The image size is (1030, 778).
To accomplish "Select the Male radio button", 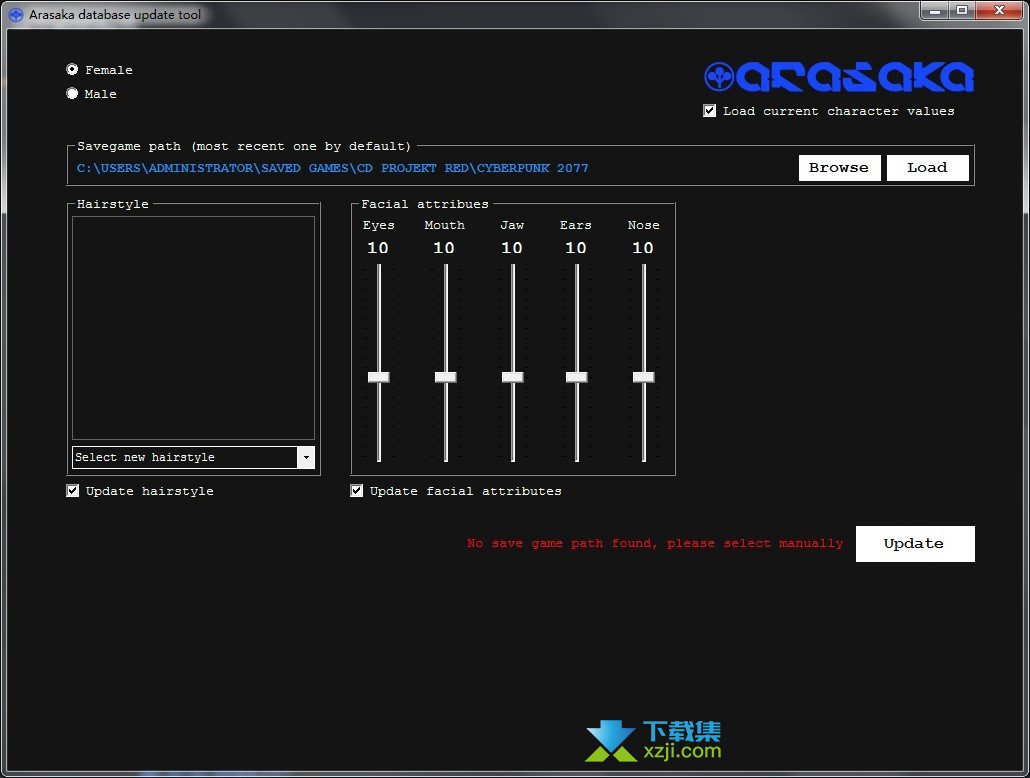I will click(72, 93).
